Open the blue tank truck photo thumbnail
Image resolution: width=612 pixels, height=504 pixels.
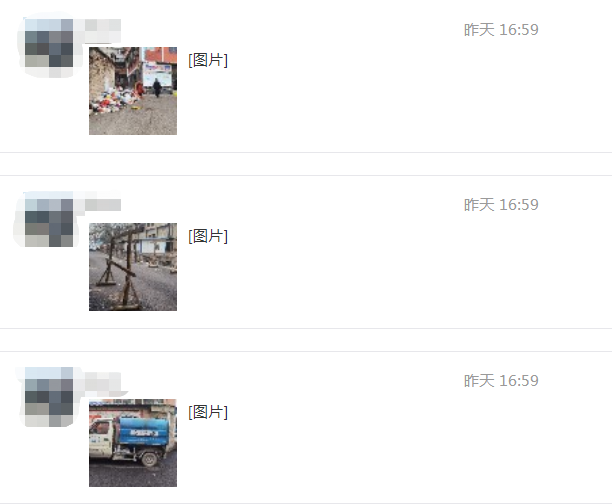point(133,443)
